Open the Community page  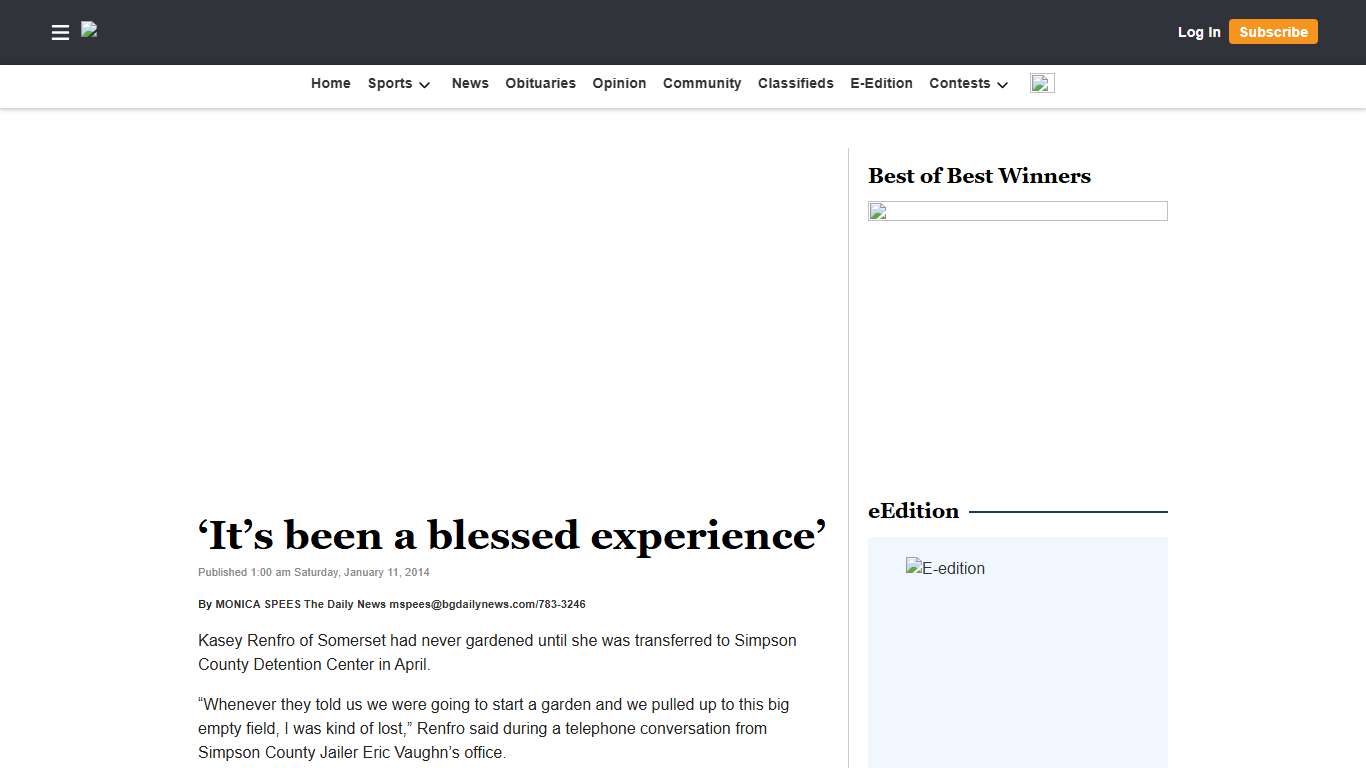(702, 83)
